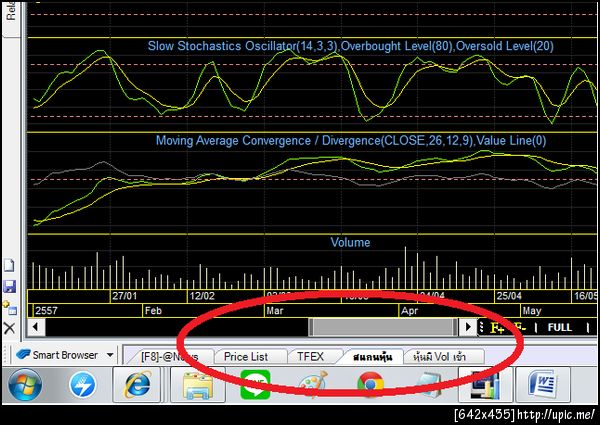Select the สแกนหุ้น tab
Screen dimensions: 600x425
point(372,357)
